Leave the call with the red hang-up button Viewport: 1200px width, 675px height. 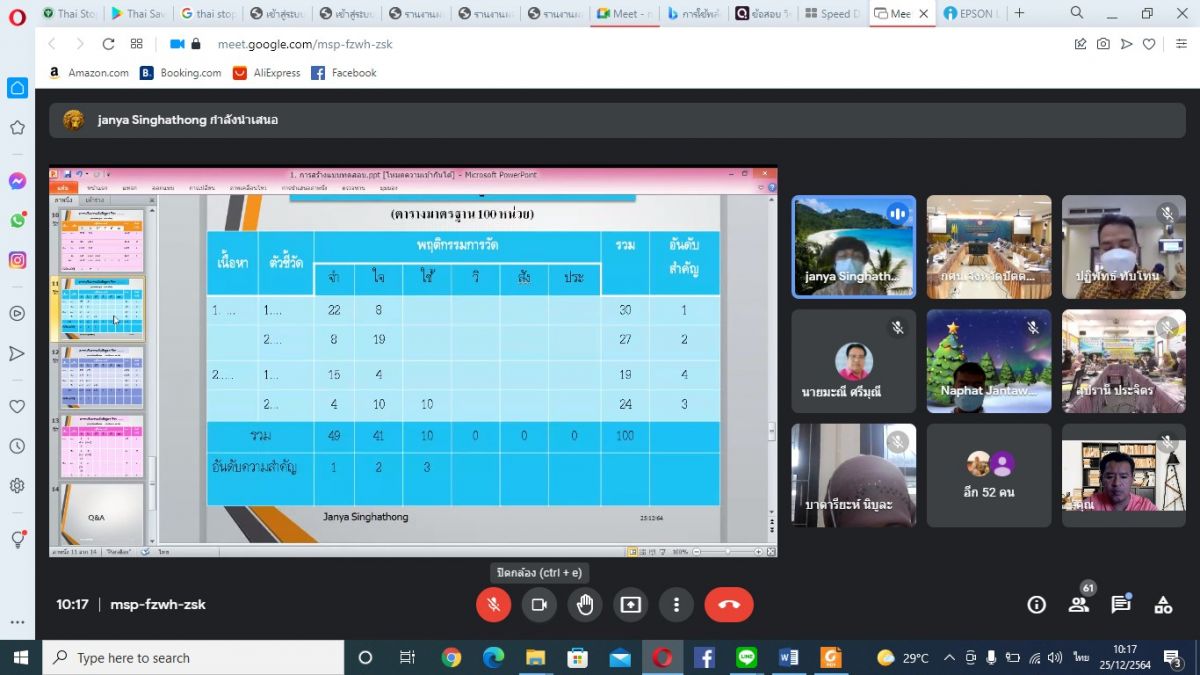(x=728, y=604)
